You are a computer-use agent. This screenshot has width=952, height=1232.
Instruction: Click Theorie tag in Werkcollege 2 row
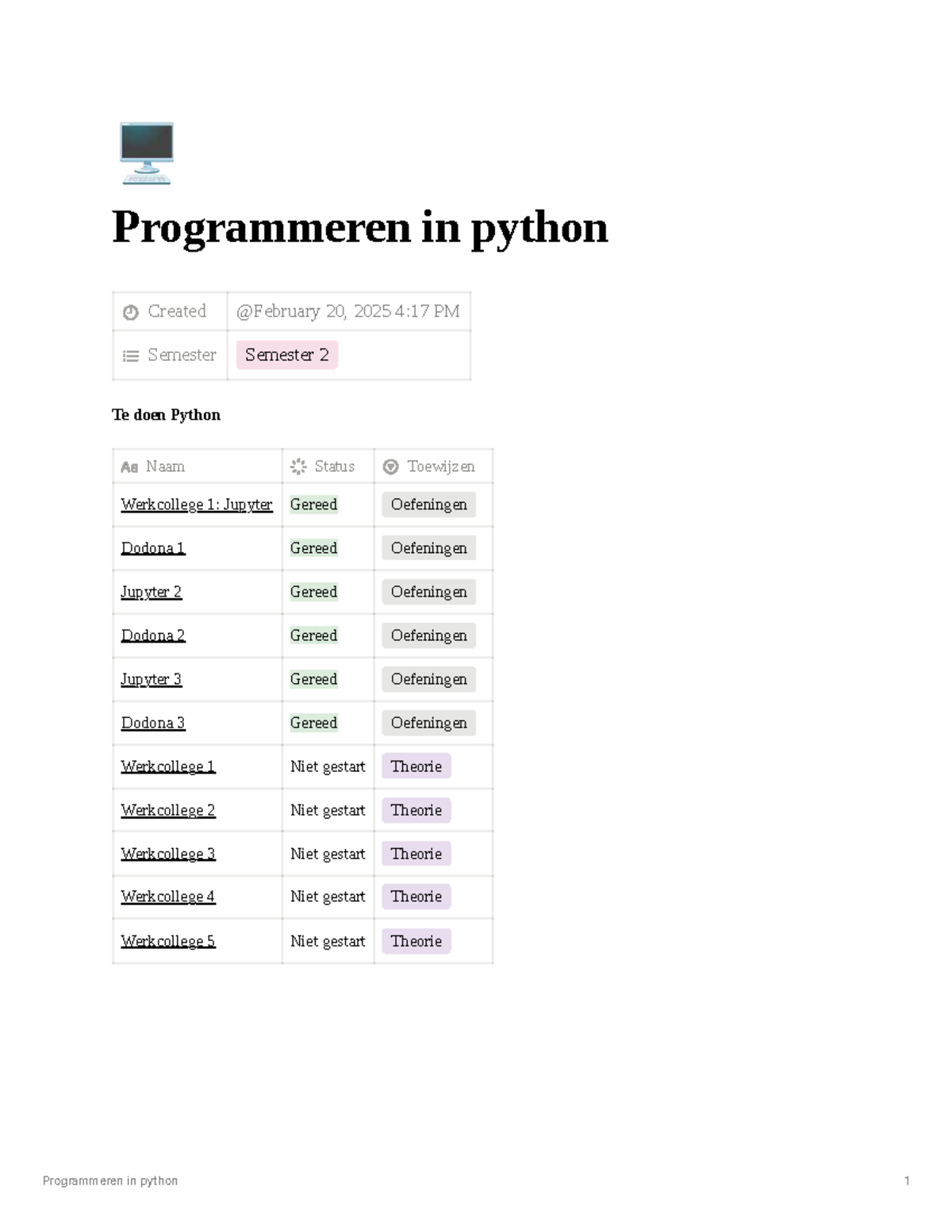tap(416, 810)
